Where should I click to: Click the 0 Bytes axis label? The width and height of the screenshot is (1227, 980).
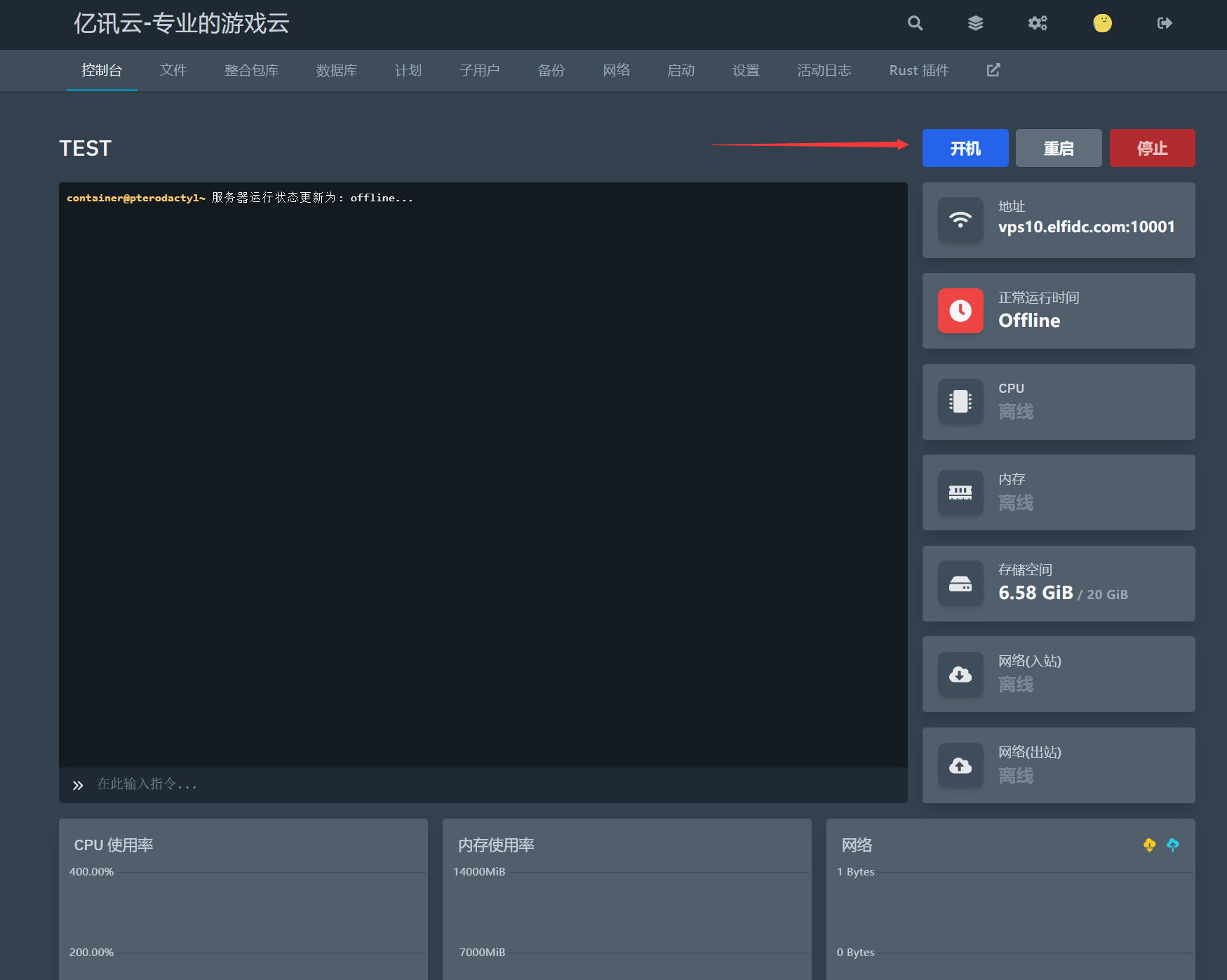[855, 953]
